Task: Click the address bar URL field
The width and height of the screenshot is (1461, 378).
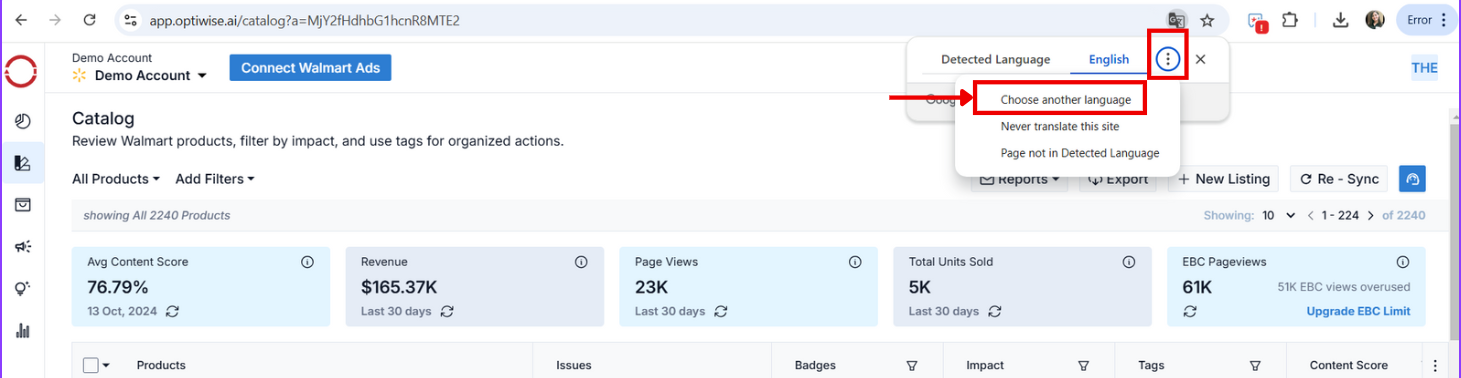Action: point(640,20)
